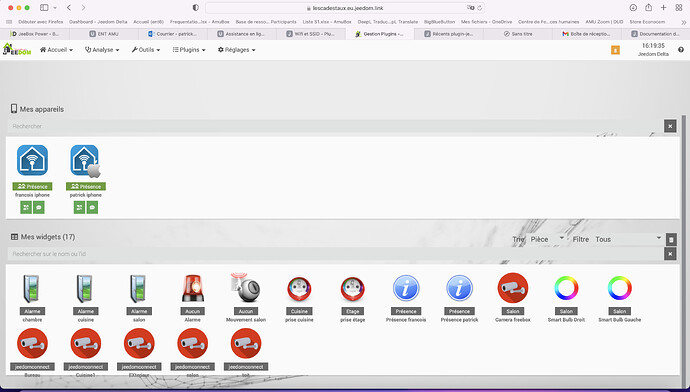Viewport: 690px width, 392px height.
Task: Open the Safari privacy report shield
Action: tap(196, 7)
